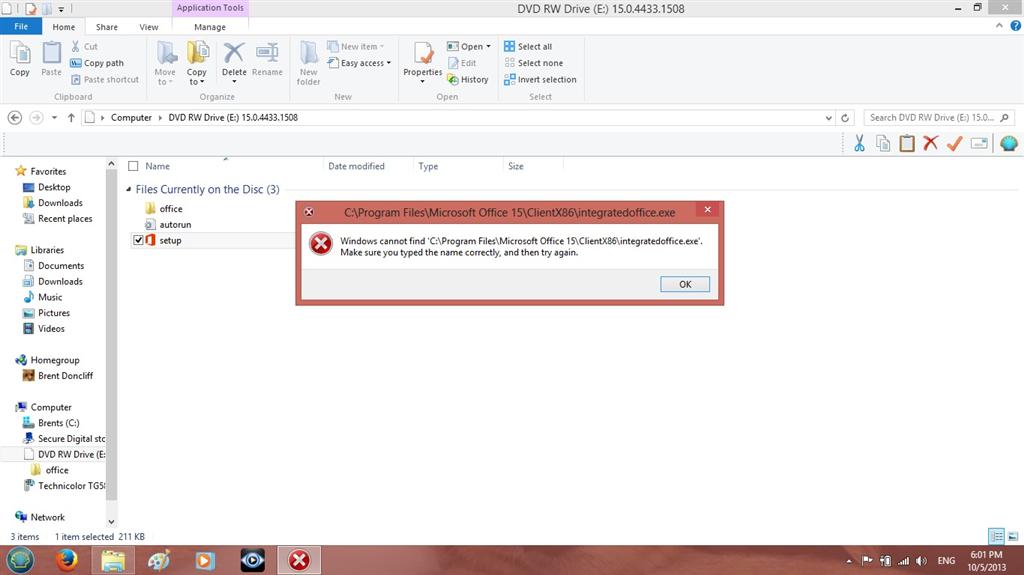
Task: Click the Edit button in Open group
Action: [x=462, y=63]
